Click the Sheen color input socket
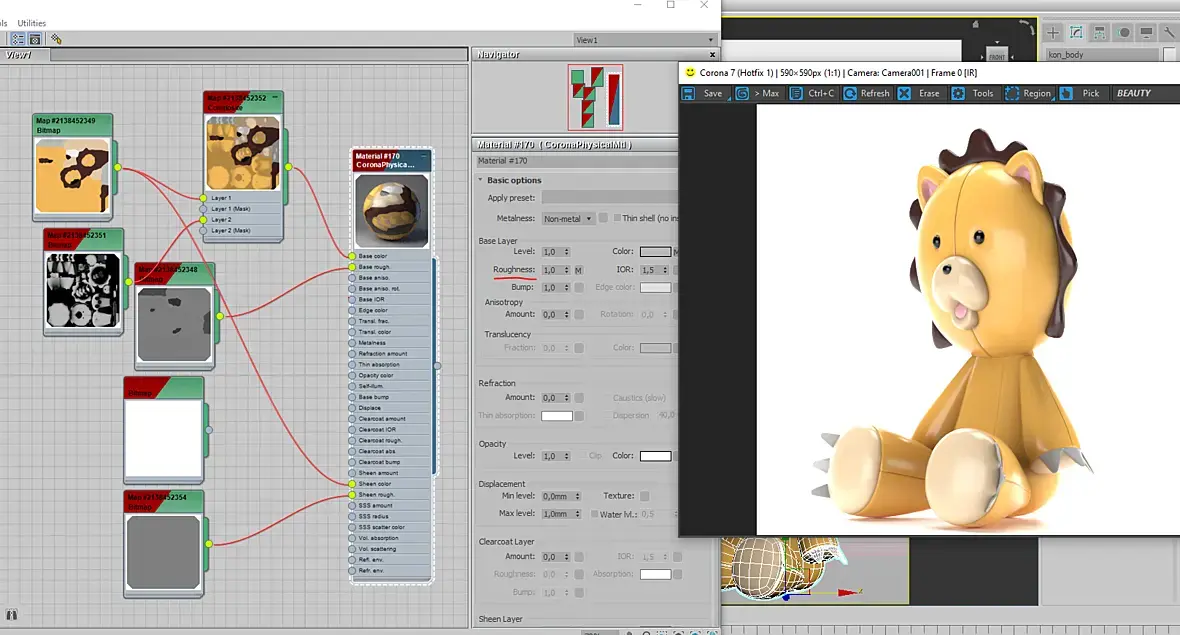 [352, 484]
